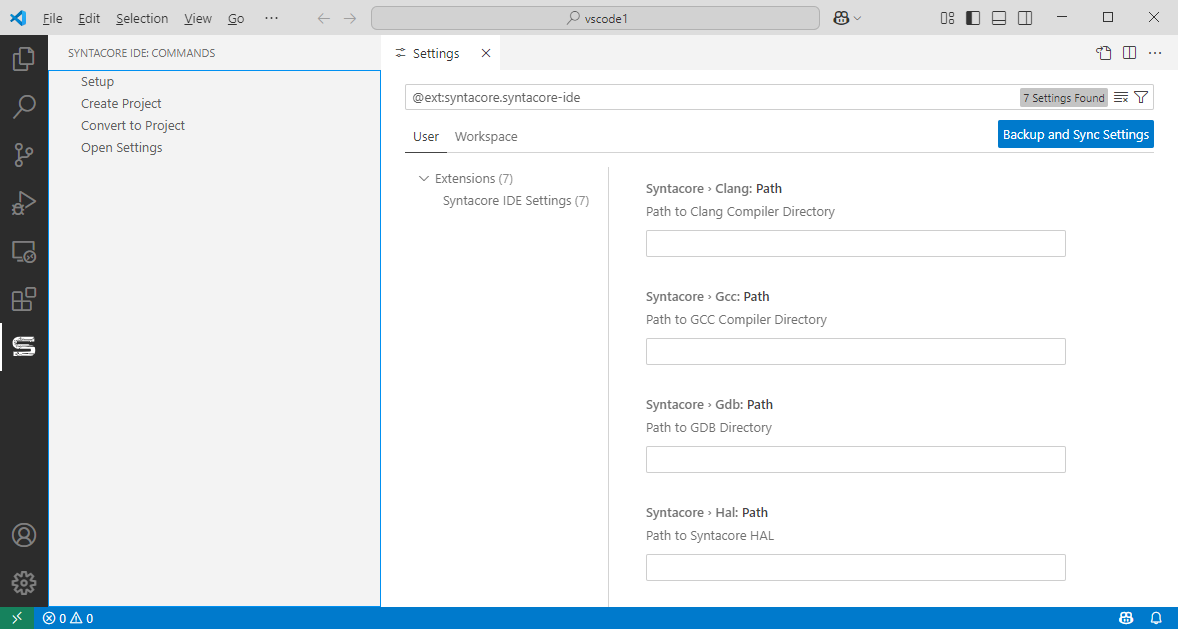Screen dimensions: 1178x629
Task: Click the "Syntacore › Gdb: Path" setting title
Action: pyautogui.click(x=709, y=405)
